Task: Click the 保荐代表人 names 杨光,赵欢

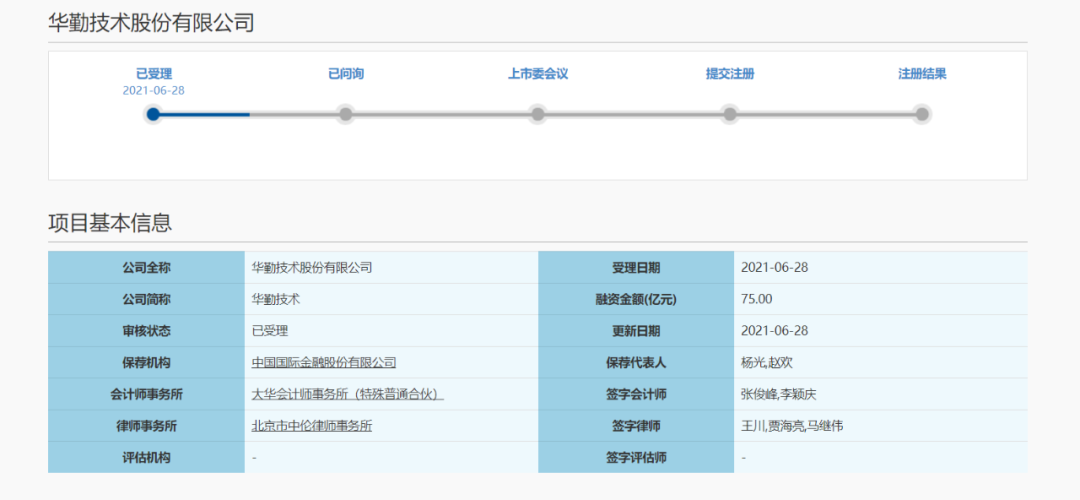Action: pos(766,362)
